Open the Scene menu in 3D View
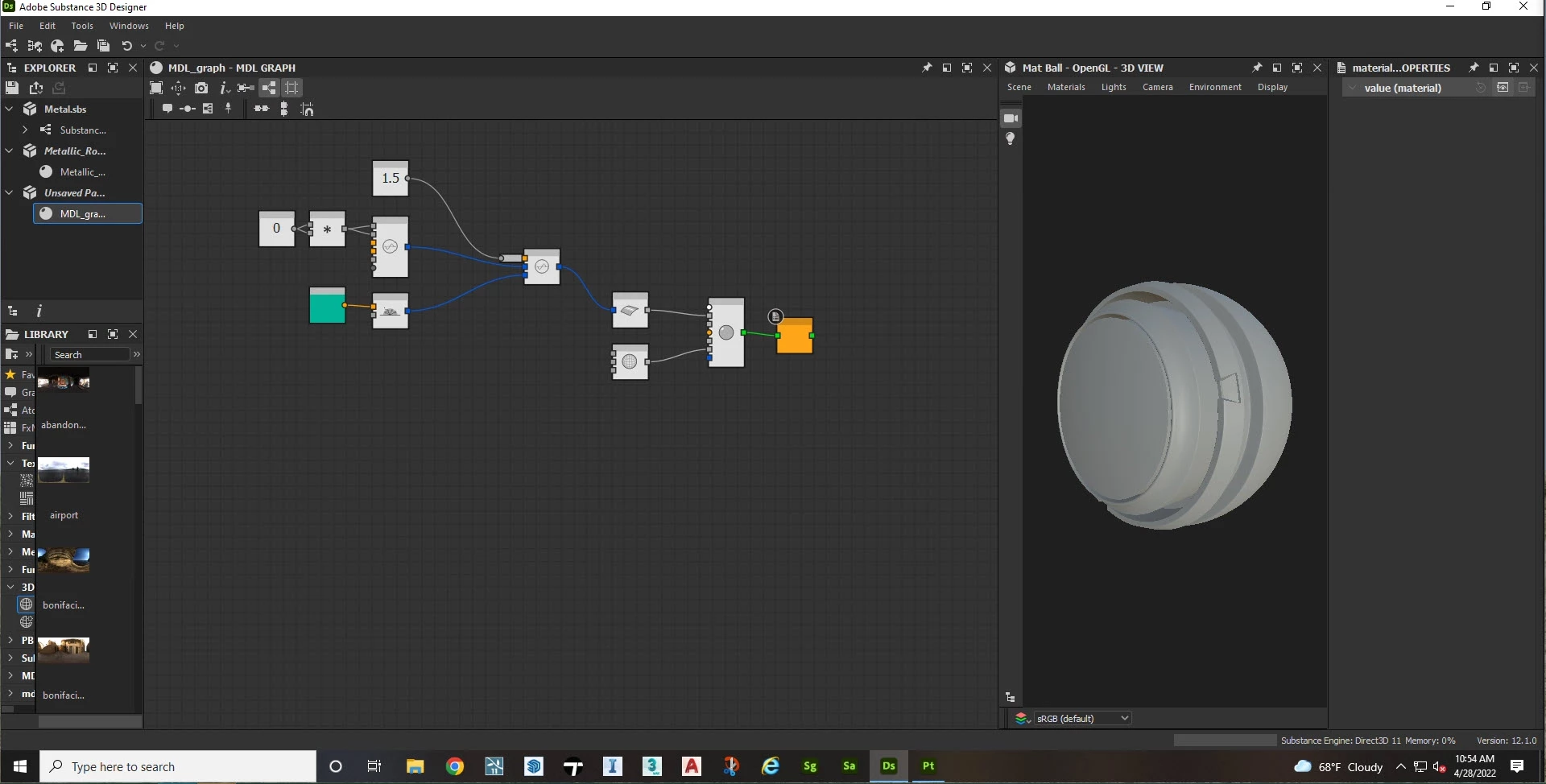 [x=1019, y=87]
